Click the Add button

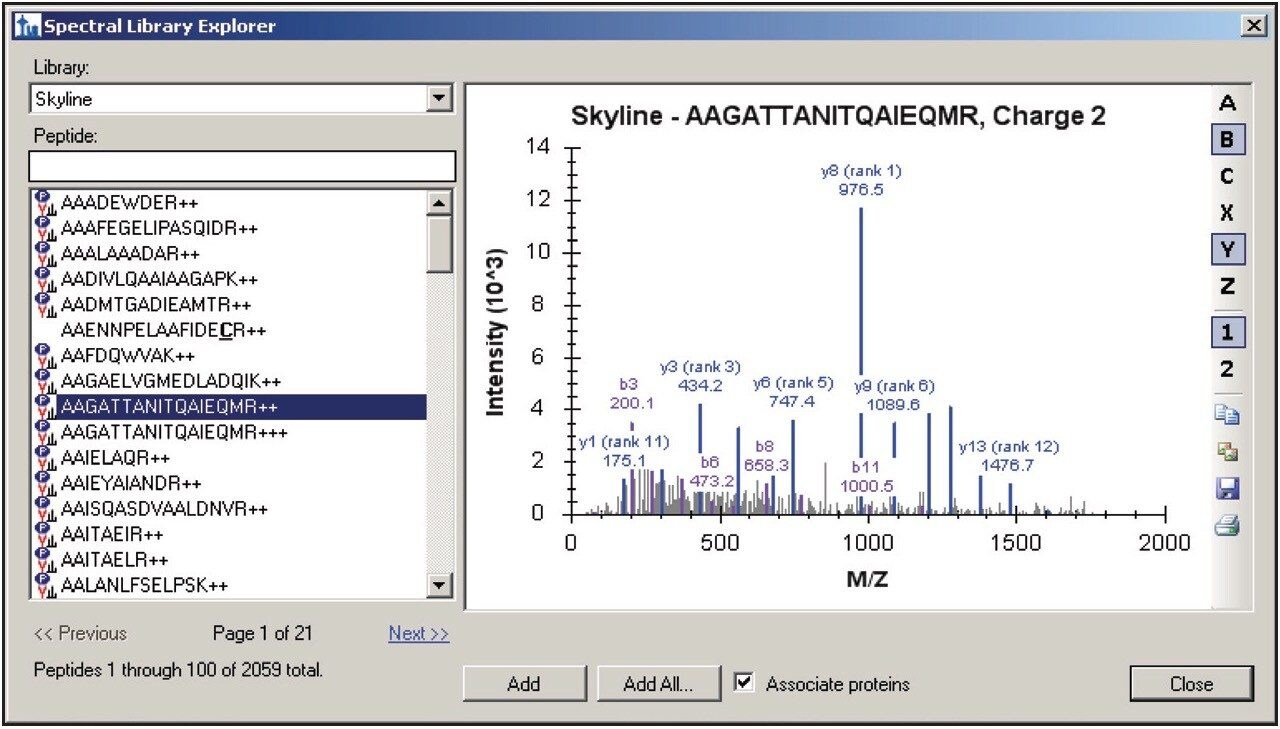click(524, 684)
